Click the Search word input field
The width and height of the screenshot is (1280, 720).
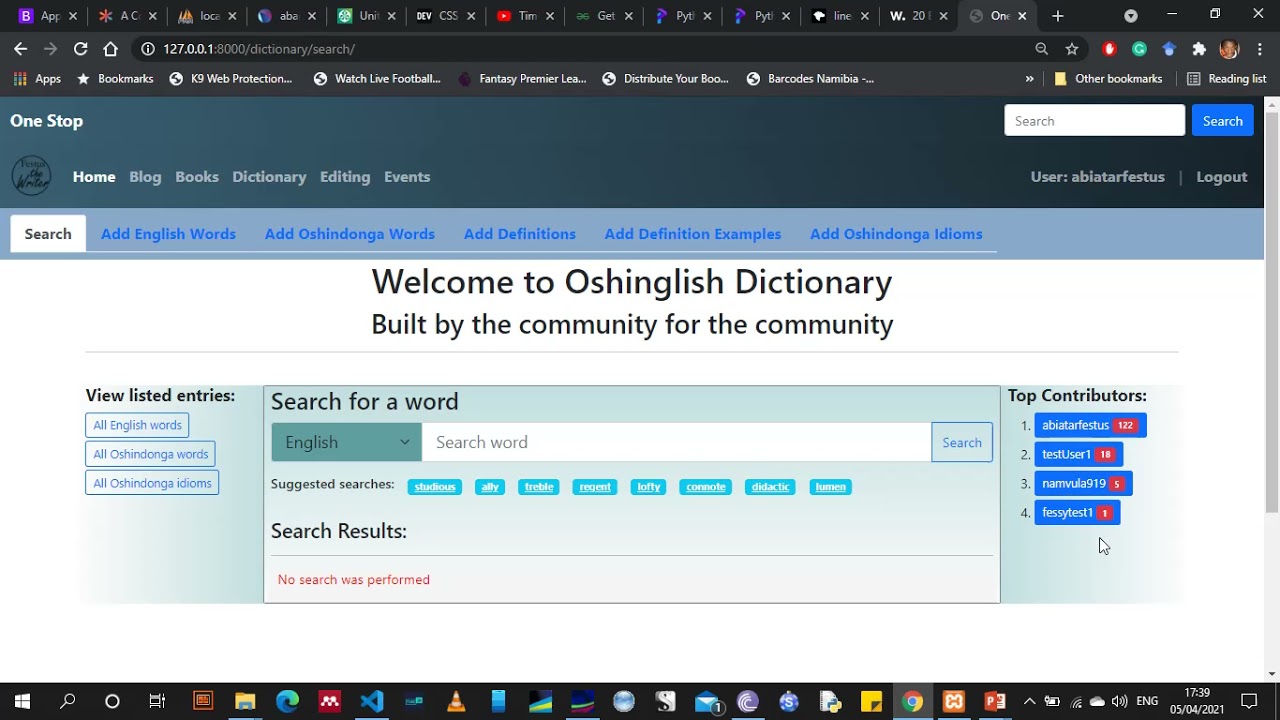click(x=676, y=442)
